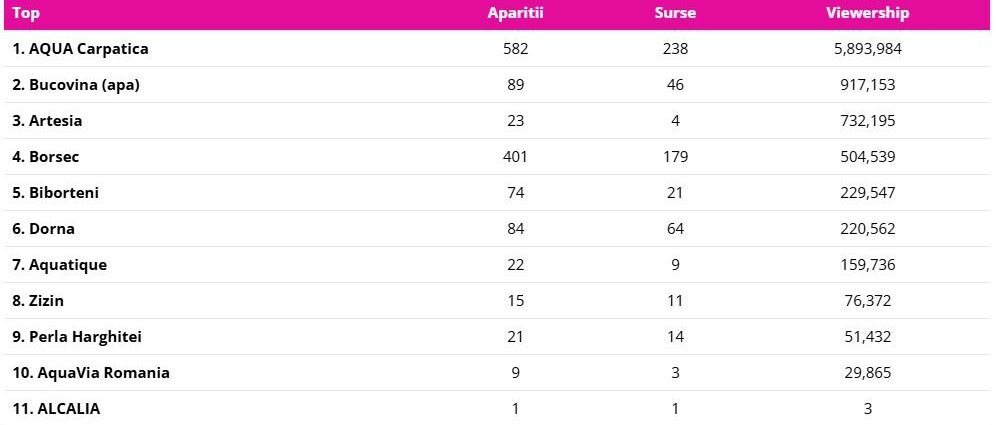Select Borsec's Aparitii value 401
The height and width of the screenshot is (425, 997).
pos(515,156)
